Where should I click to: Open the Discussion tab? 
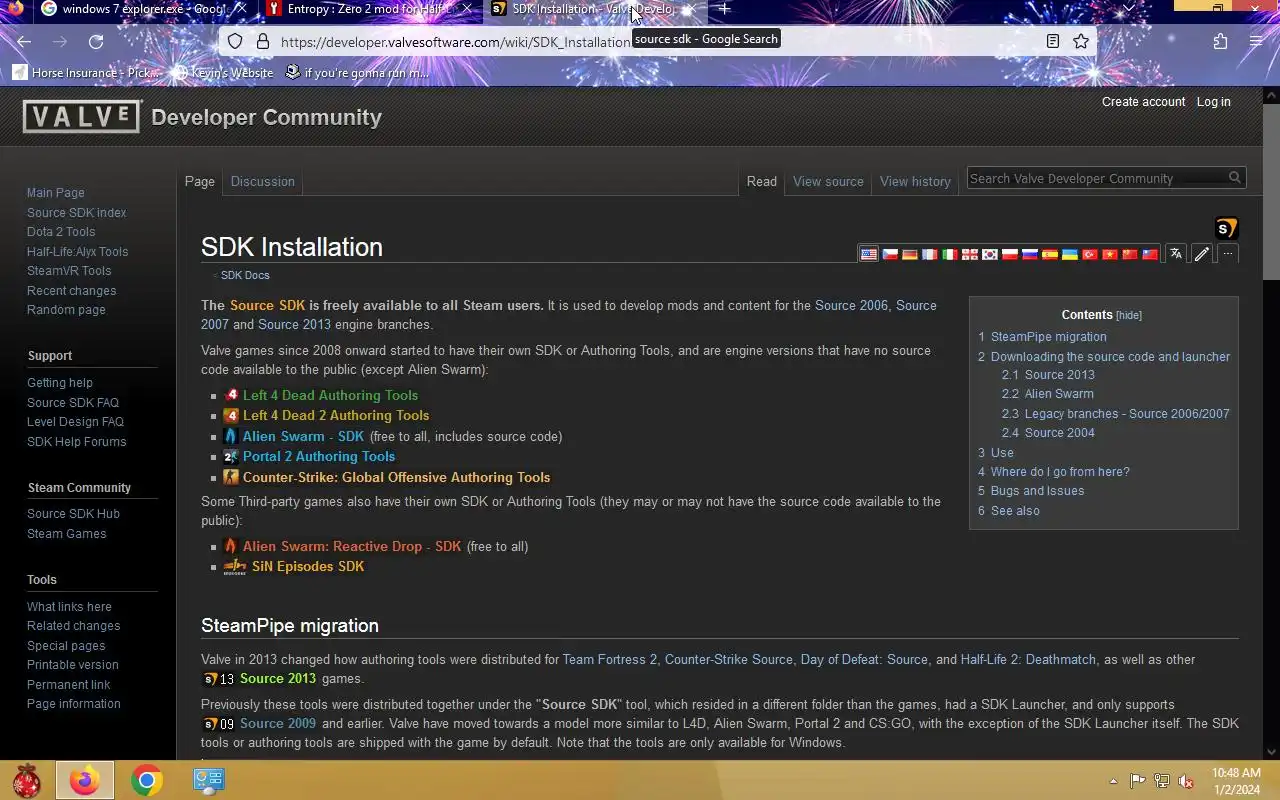(x=263, y=181)
